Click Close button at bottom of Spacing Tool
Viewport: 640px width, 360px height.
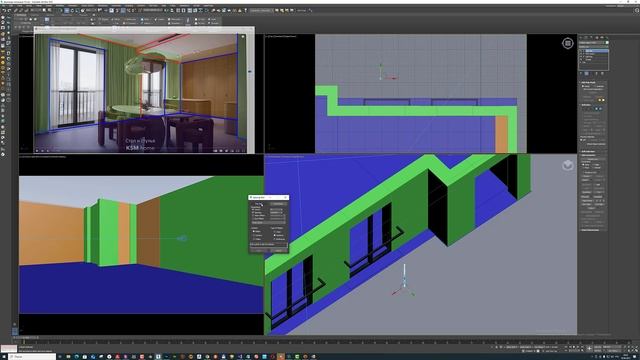[x=279, y=251]
